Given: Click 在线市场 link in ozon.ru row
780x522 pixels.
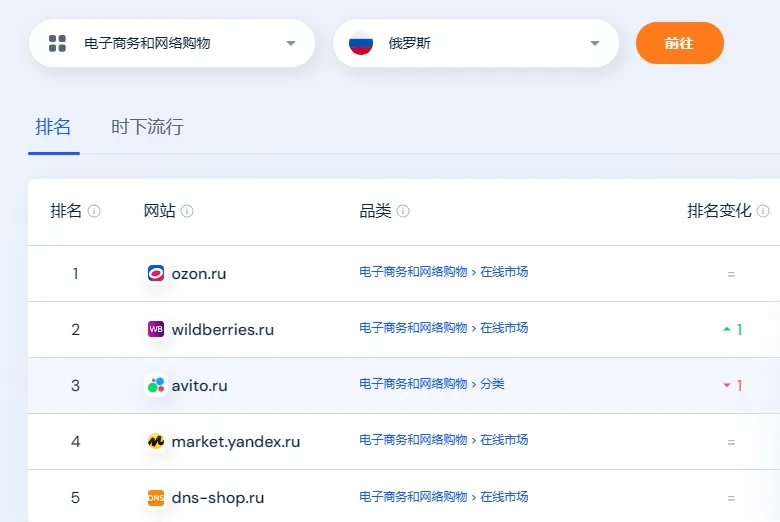Looking at the screenshot, I should tap(504, 272).
